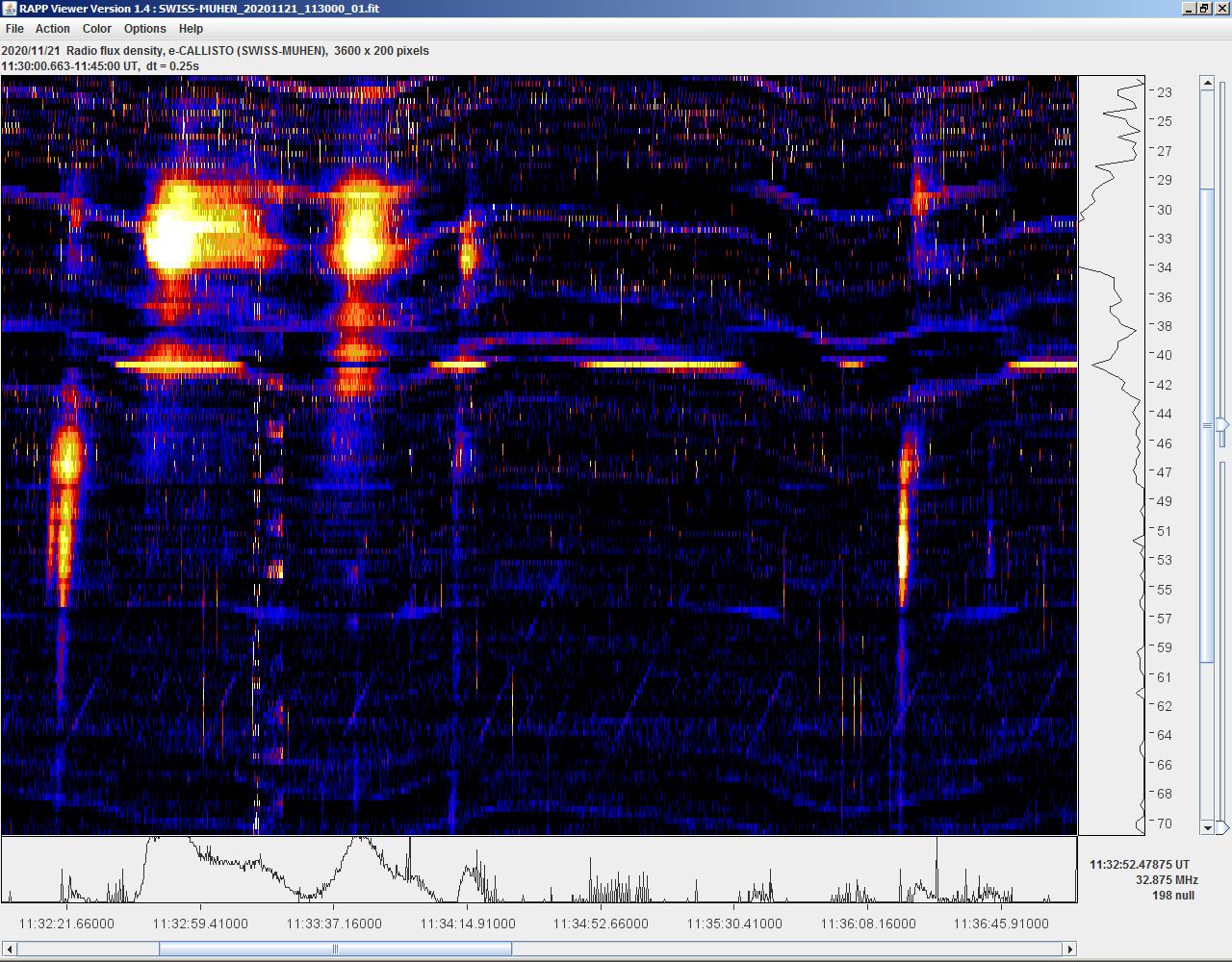Click the lower handle of the vertical range slider
Screen dimensions: 1232x962
[1222, 827]
